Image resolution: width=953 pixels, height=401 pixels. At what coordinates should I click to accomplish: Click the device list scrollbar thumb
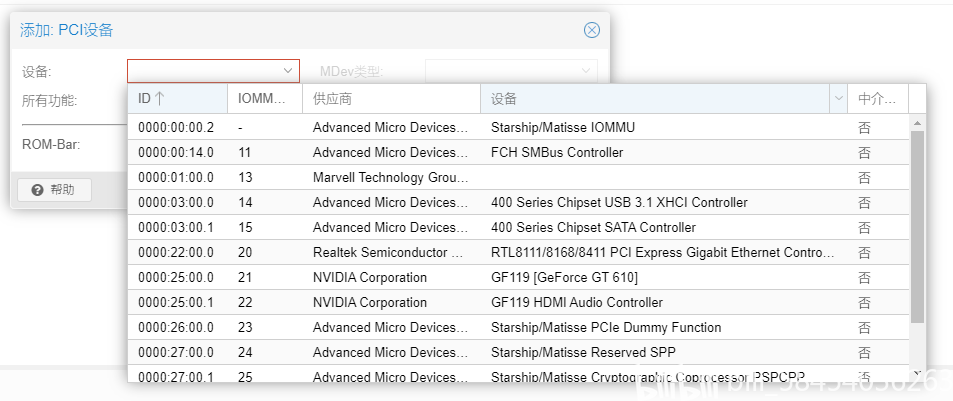tap(917, 225)
